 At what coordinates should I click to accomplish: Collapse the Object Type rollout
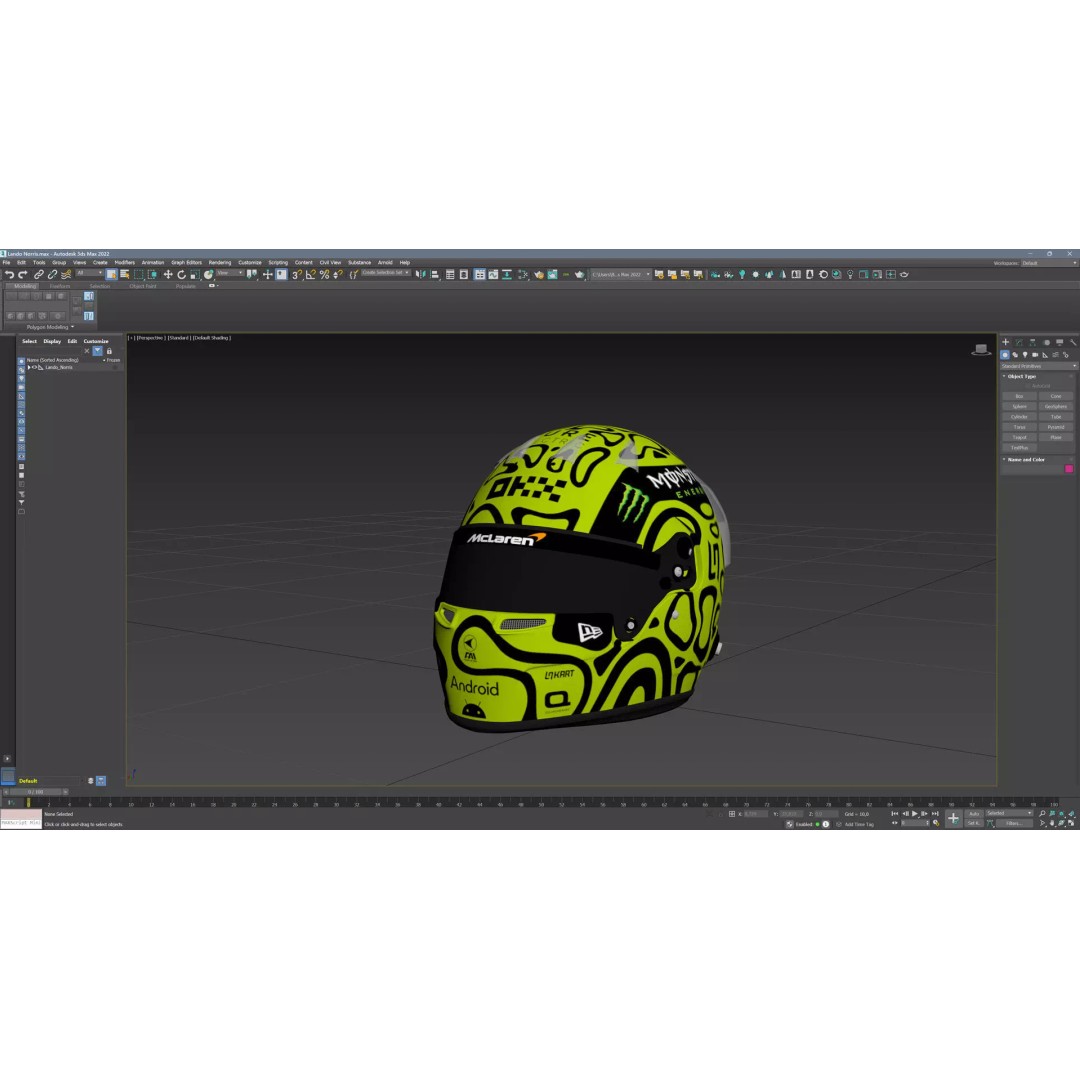1004,376
